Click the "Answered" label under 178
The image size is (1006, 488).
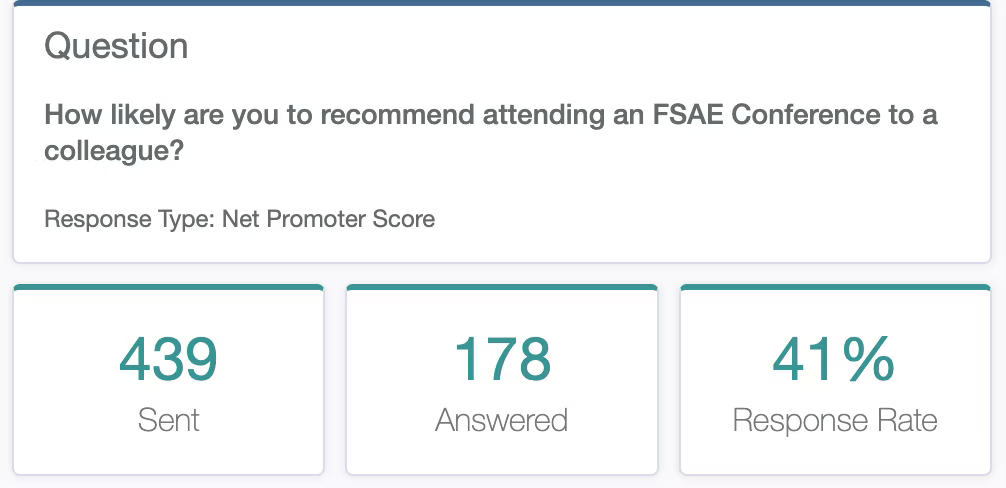pyautogui.click(x=502, y=421)
